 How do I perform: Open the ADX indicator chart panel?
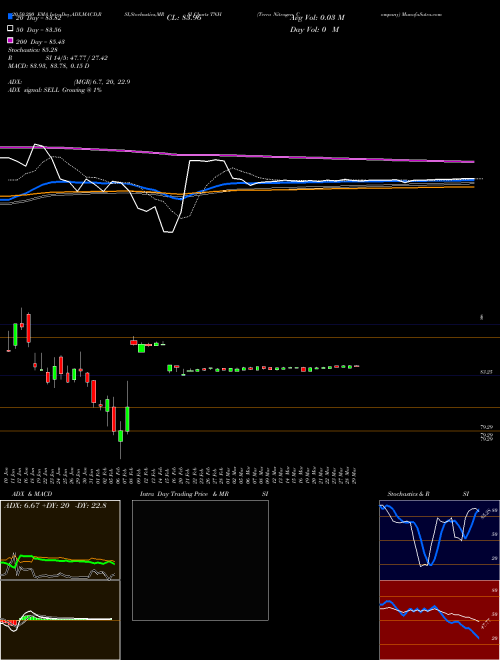click(x=60, y=540)
